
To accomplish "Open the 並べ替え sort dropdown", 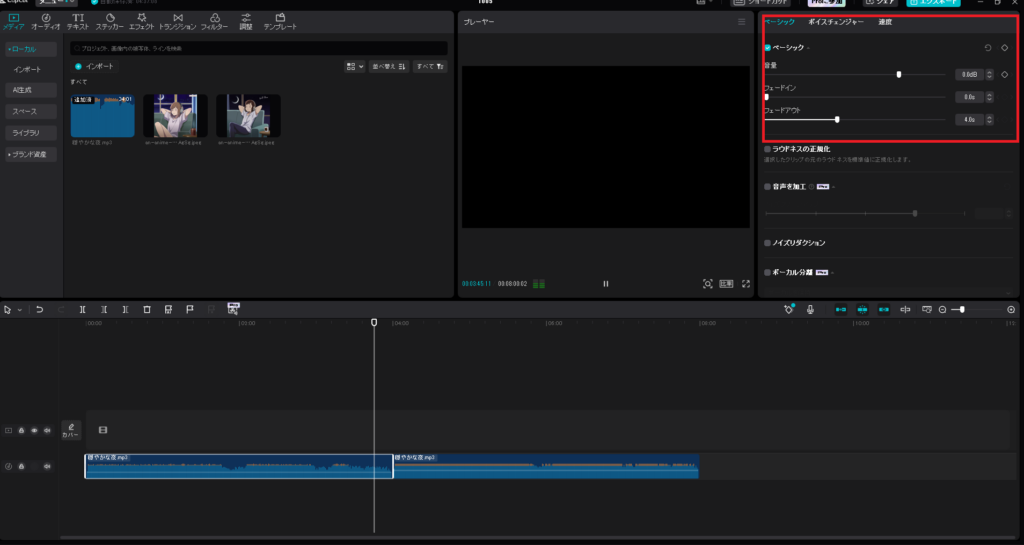I will [x=389, y=67].
